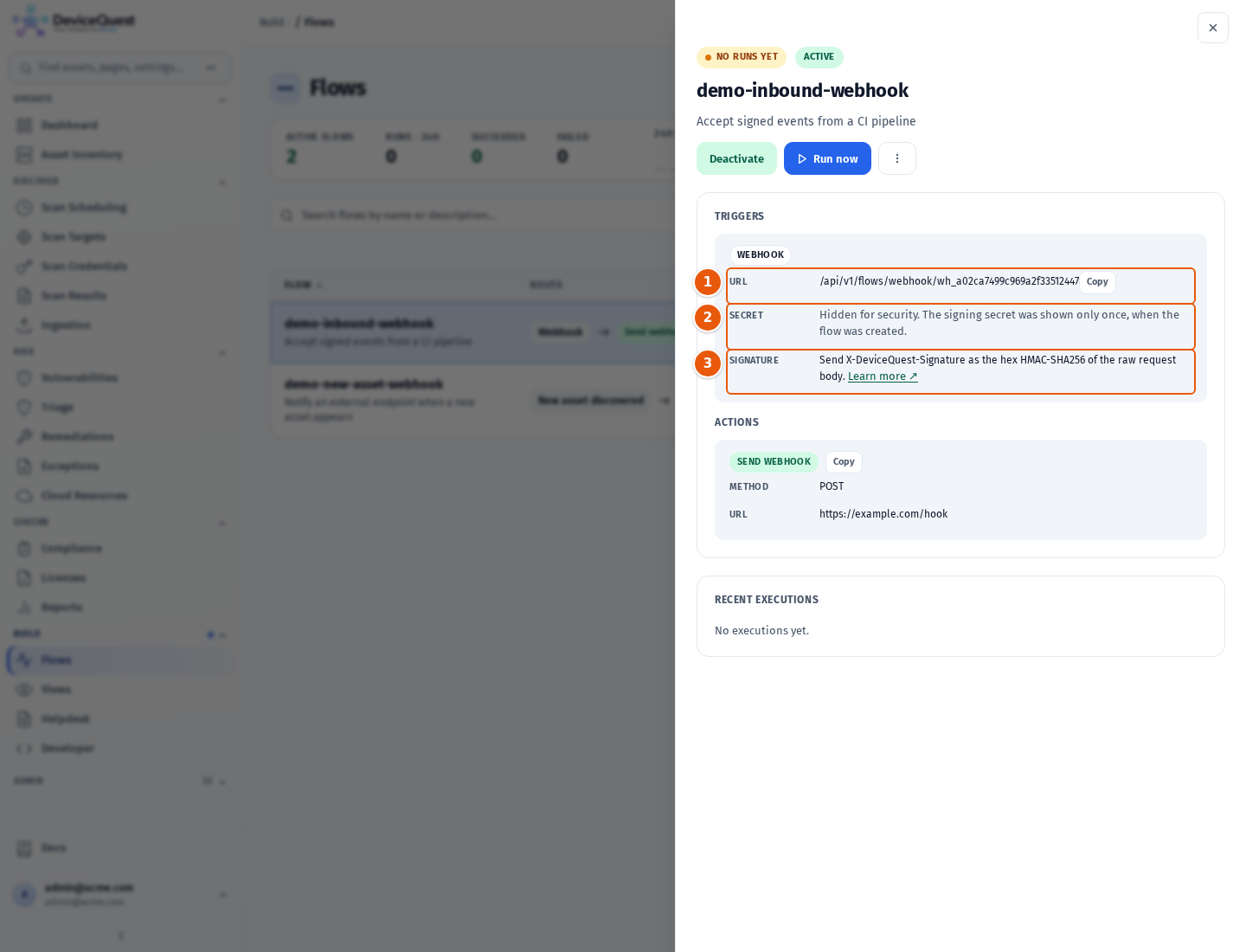Select the demo-inbound-webhook panel title

click(802, 90)
